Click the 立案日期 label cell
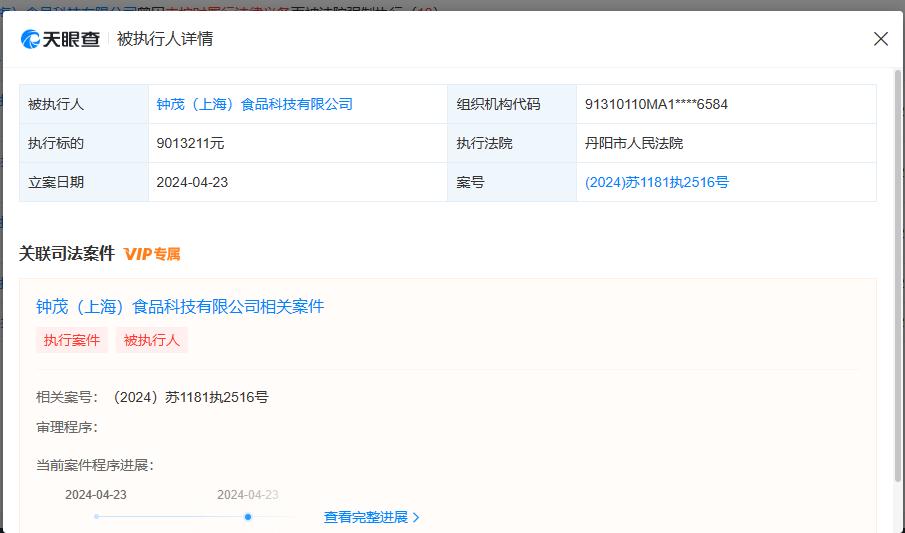 point(84,182)
